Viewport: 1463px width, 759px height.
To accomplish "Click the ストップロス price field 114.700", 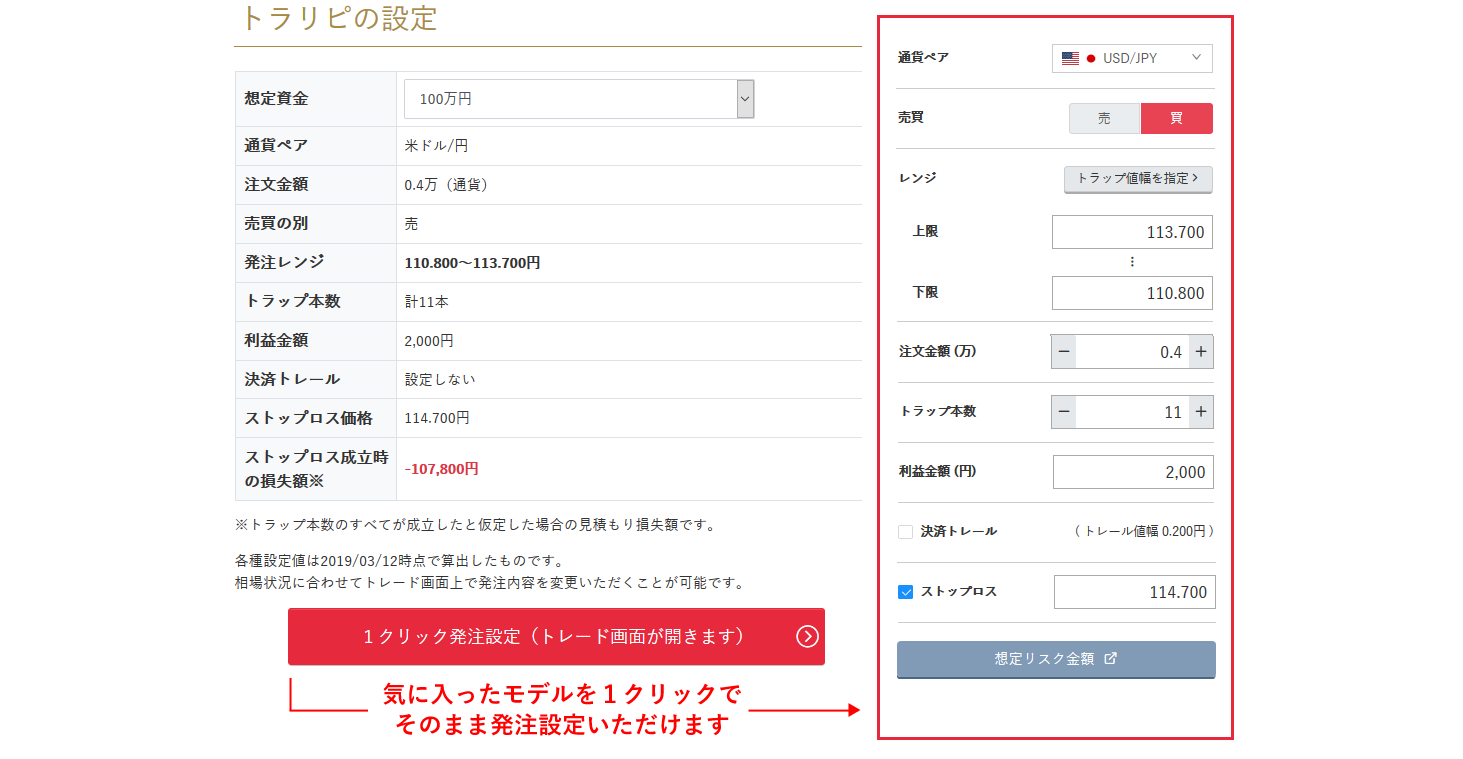I will pyautogui.click(x=1135, y=592).
